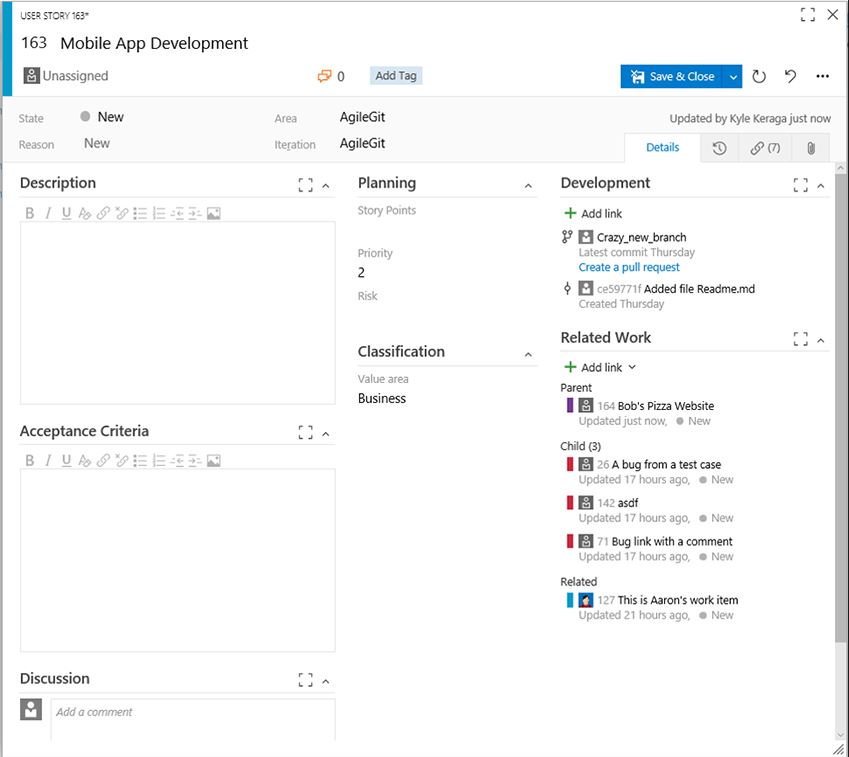Toggle bold in Description toolbar
The height and width of the screenshot is (757, 849).
pyautogui.click(x=30, y=213)
